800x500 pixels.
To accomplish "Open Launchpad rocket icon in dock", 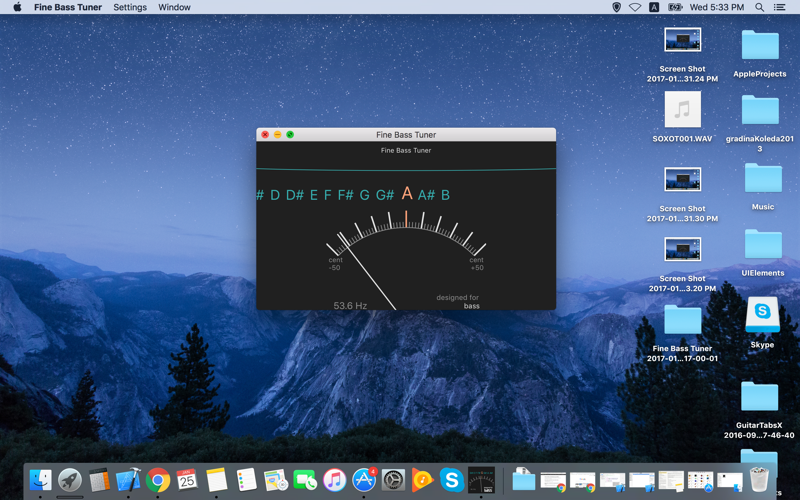I will (x=70, y=480).
